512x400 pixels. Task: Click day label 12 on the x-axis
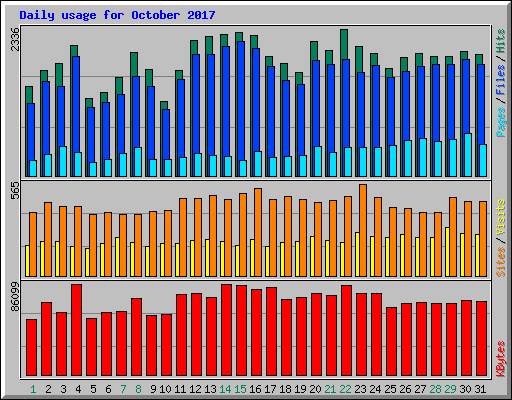195,389
